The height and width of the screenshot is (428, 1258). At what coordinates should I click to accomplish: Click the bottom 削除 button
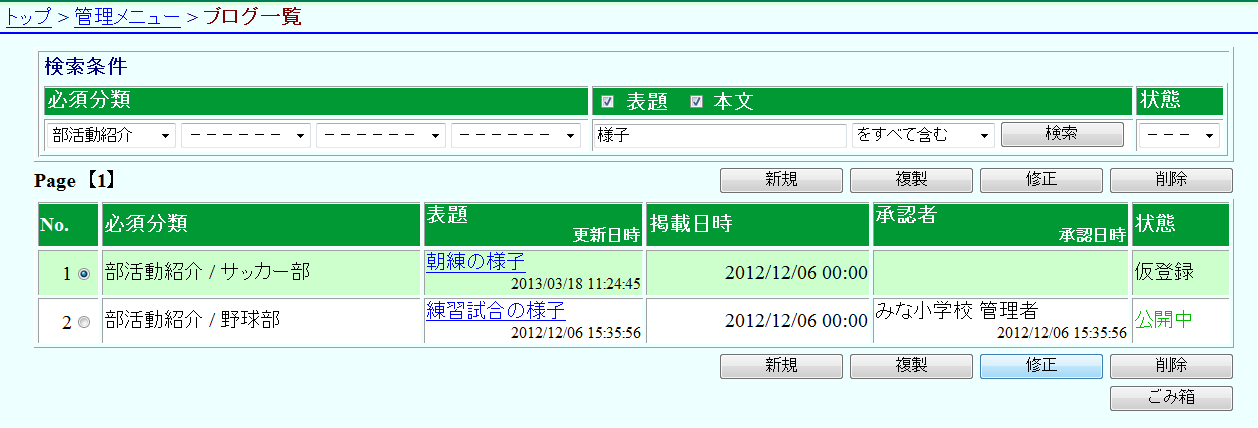(1171, 366)
